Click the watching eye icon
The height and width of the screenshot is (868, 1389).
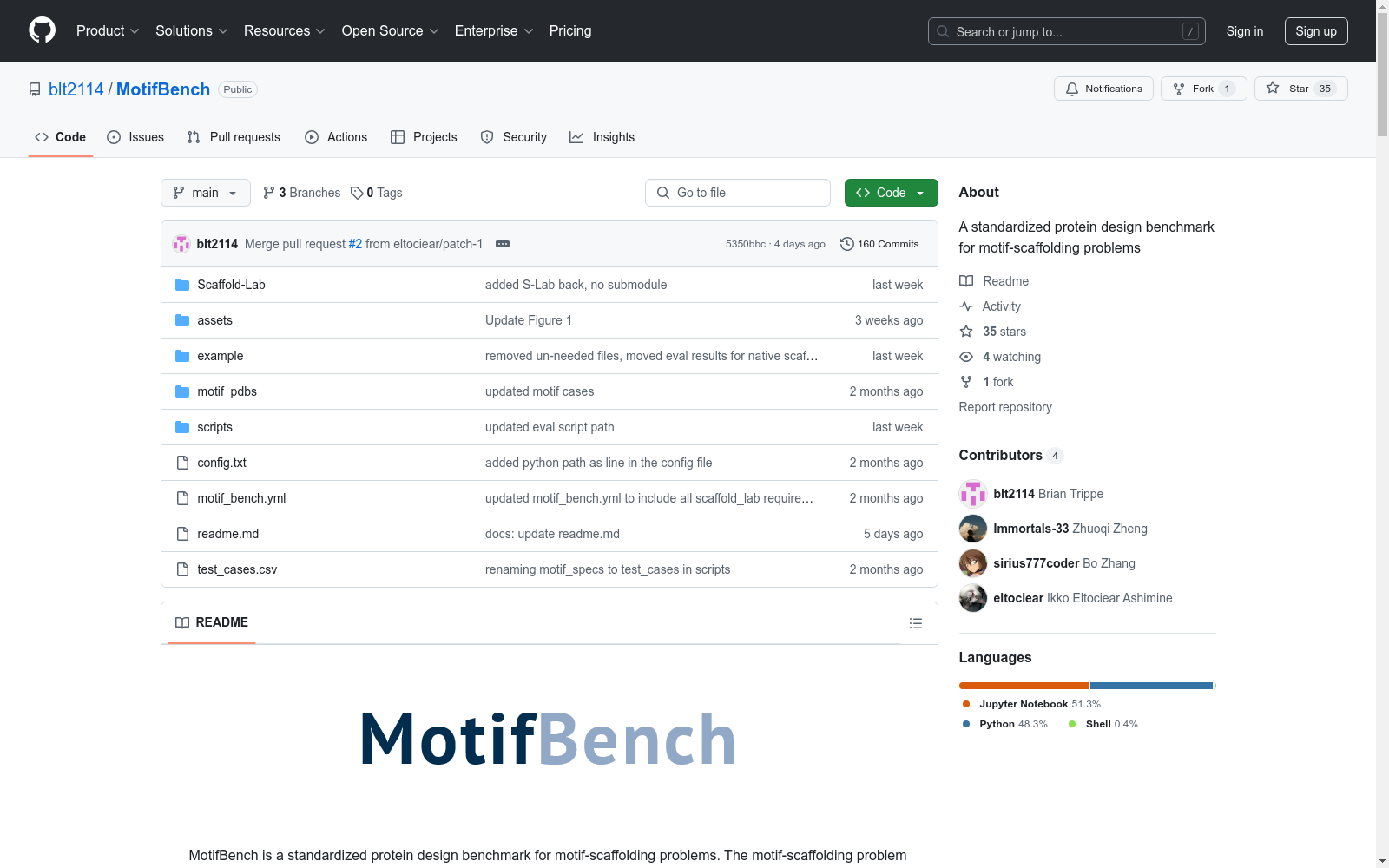point(966,357)
